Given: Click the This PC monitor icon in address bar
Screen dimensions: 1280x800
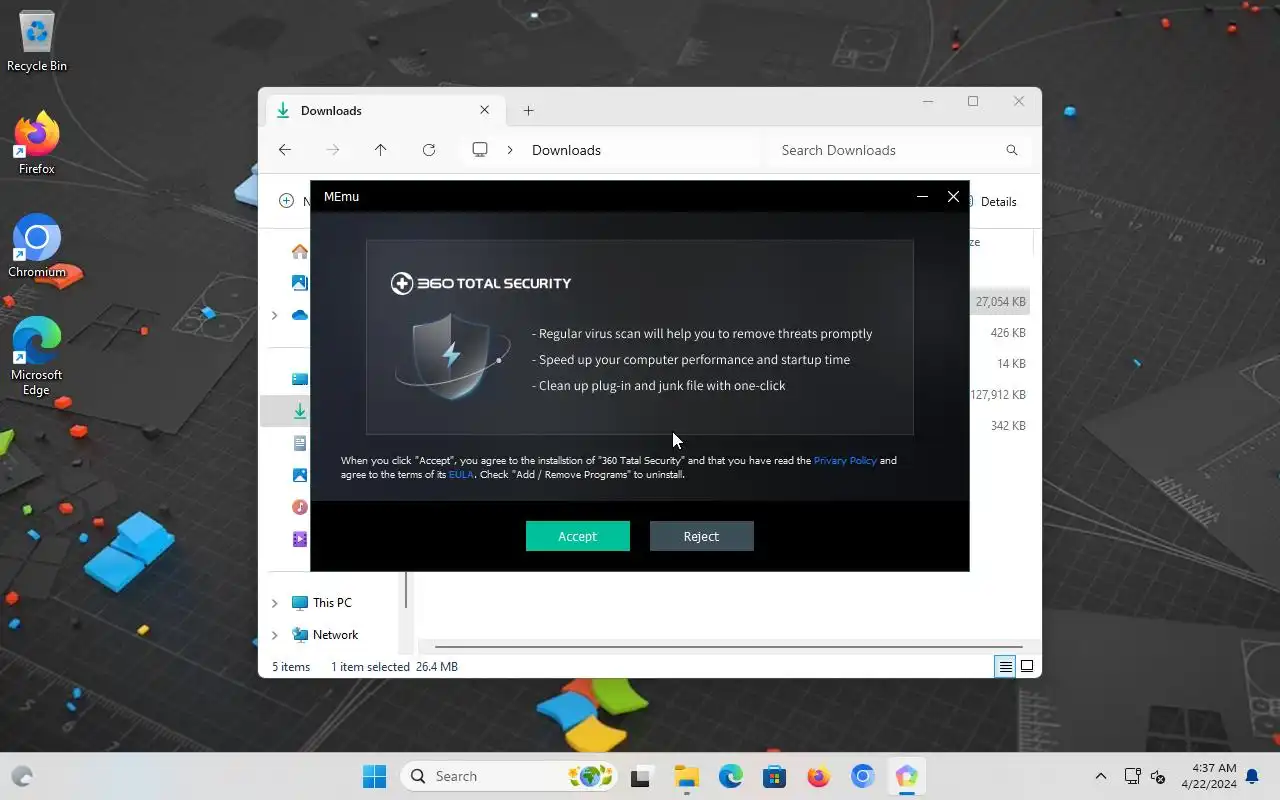Looking at the screenshot, I should pyautogui.click(x=480, y=150).
